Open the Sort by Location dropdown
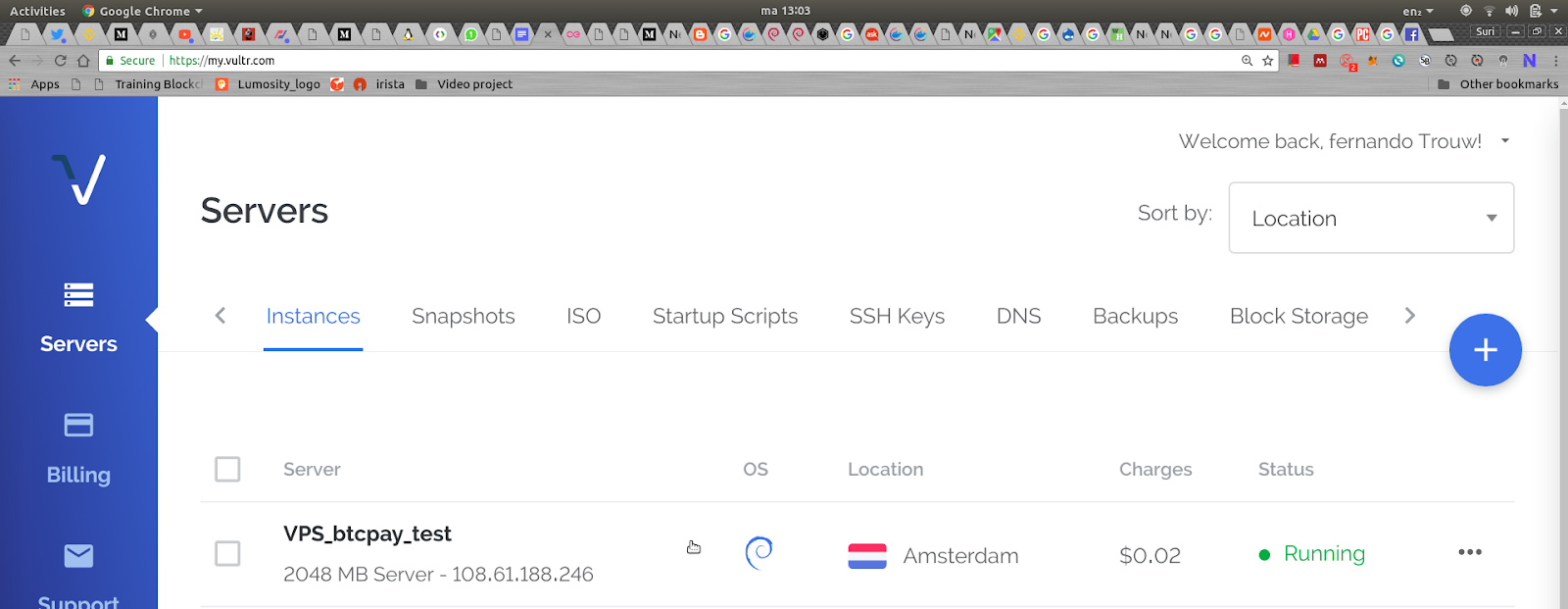The width and height of the screenshot is (1568, 609). [x=1371, y=218]
